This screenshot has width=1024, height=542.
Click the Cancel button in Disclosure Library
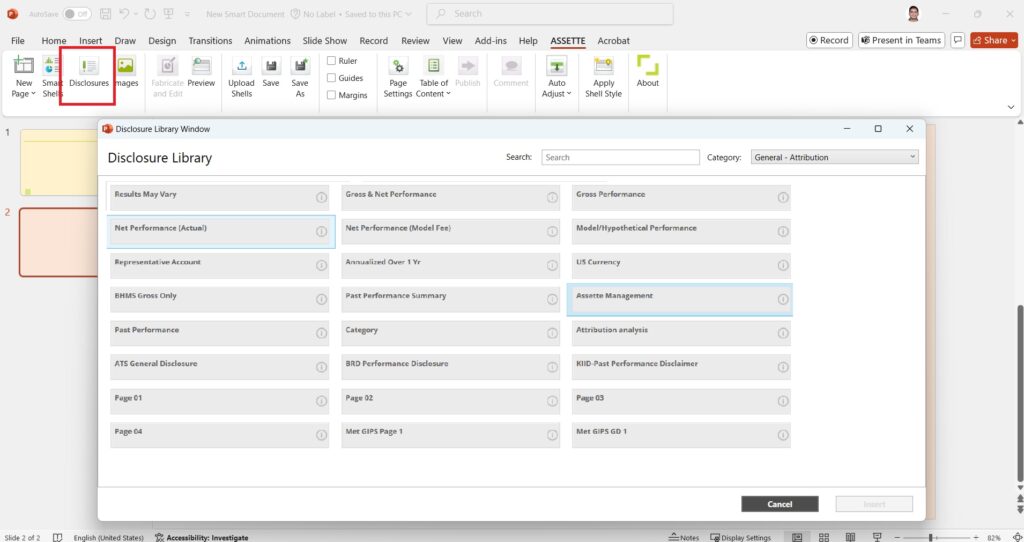coord(780,504)
